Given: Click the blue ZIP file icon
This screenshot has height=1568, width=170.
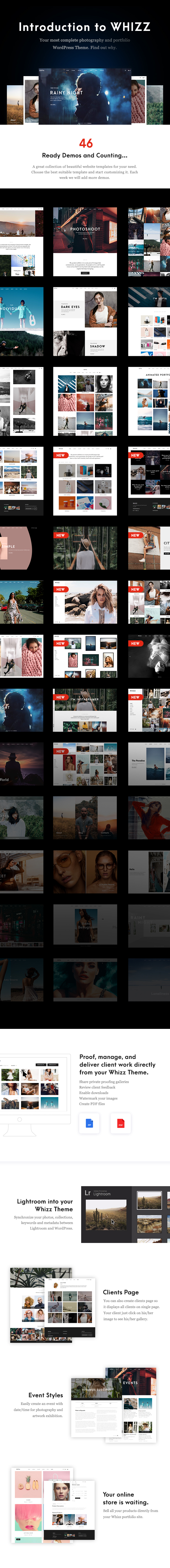Looking at the screenshot, I should (89, 1123).
